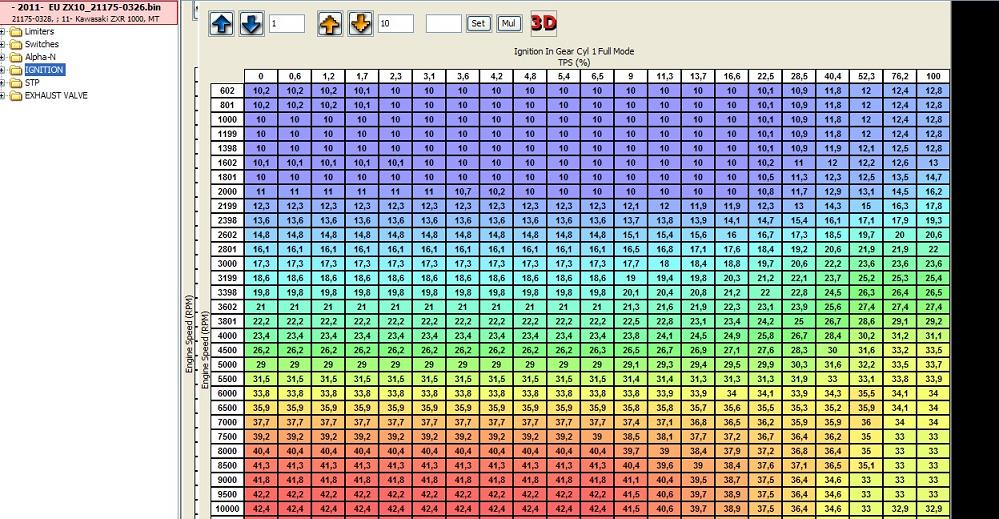The image size is (999, 519).
Task: Click the EXHAUST VALVE folder icon
Action: (15, 95)
